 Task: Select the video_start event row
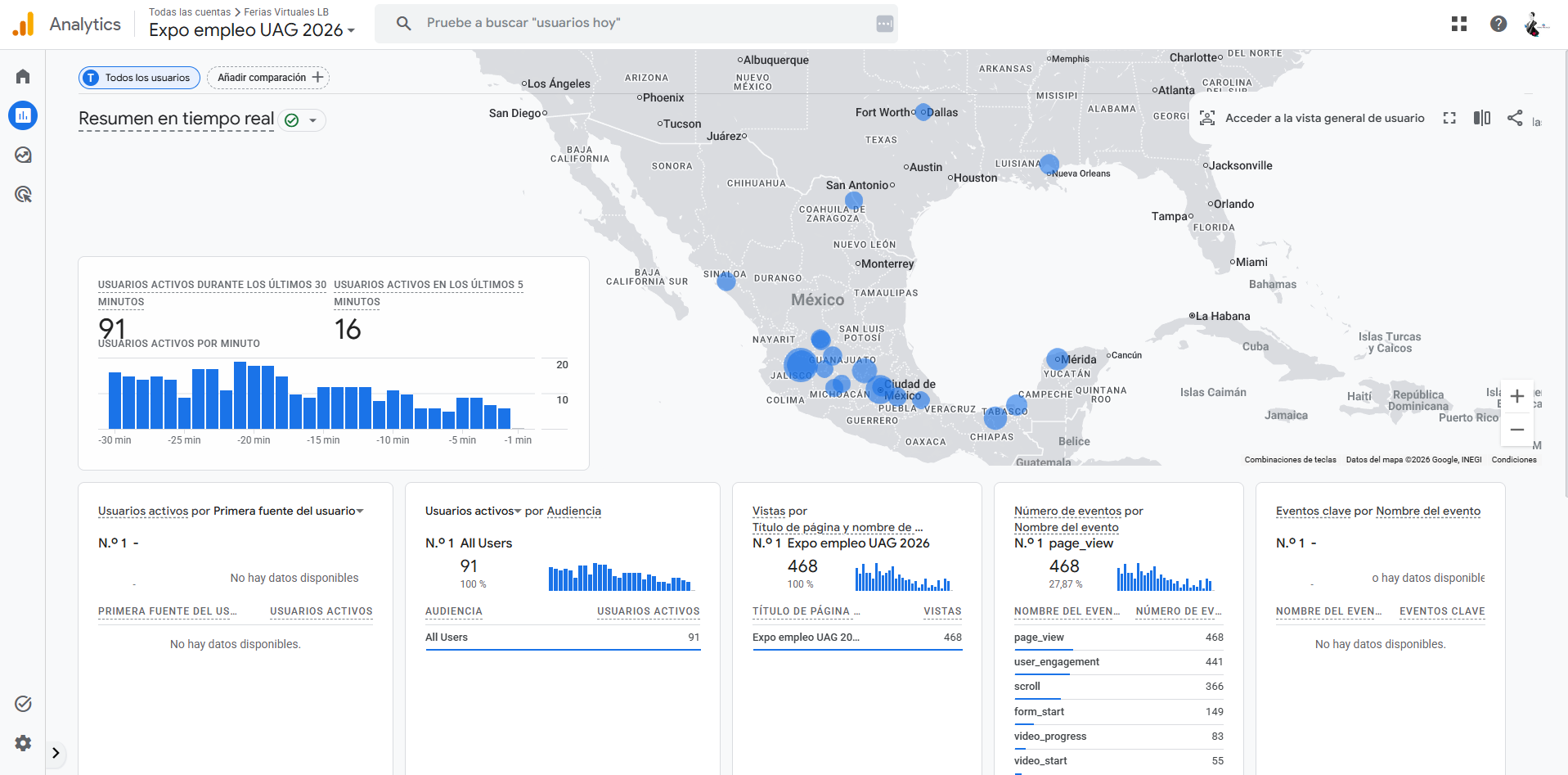click(1119, 761)
